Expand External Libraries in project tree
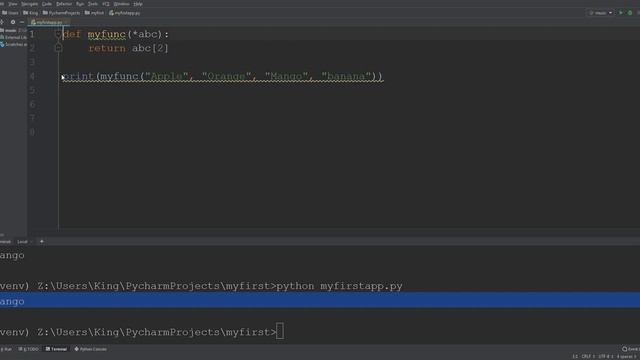 coord(14,38)
